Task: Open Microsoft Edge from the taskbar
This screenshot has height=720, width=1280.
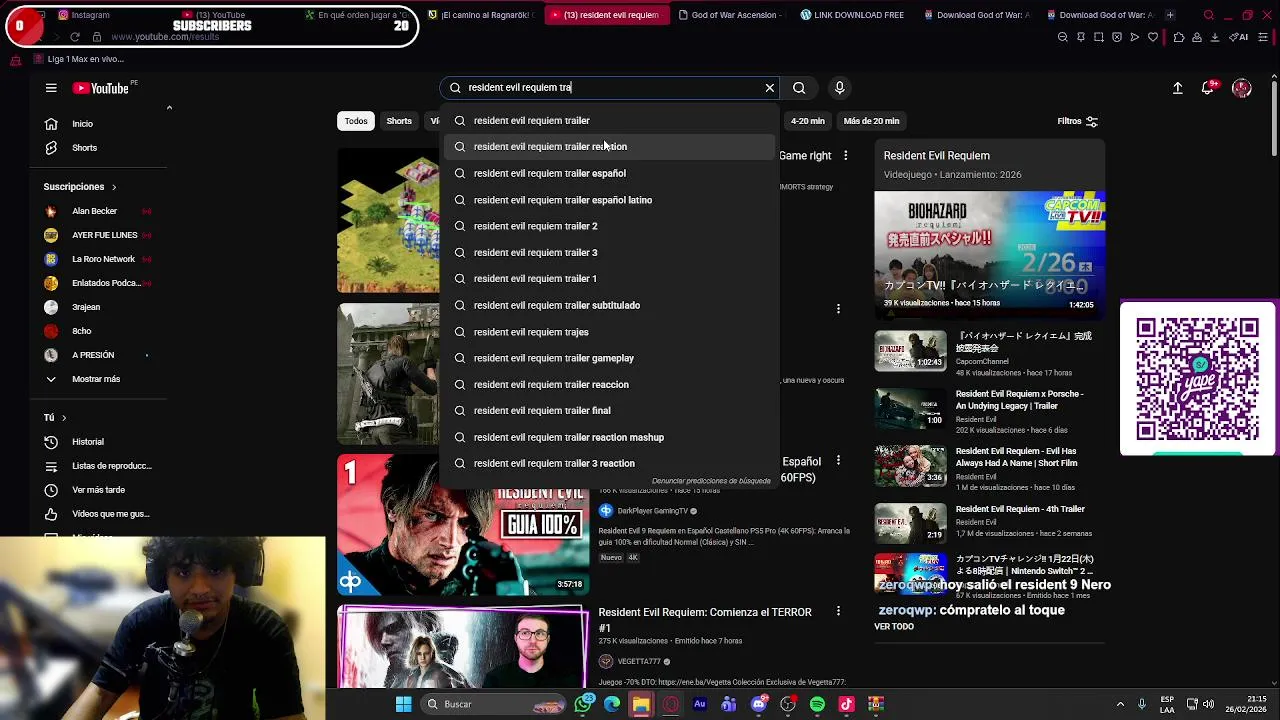Action: [612, 704]
